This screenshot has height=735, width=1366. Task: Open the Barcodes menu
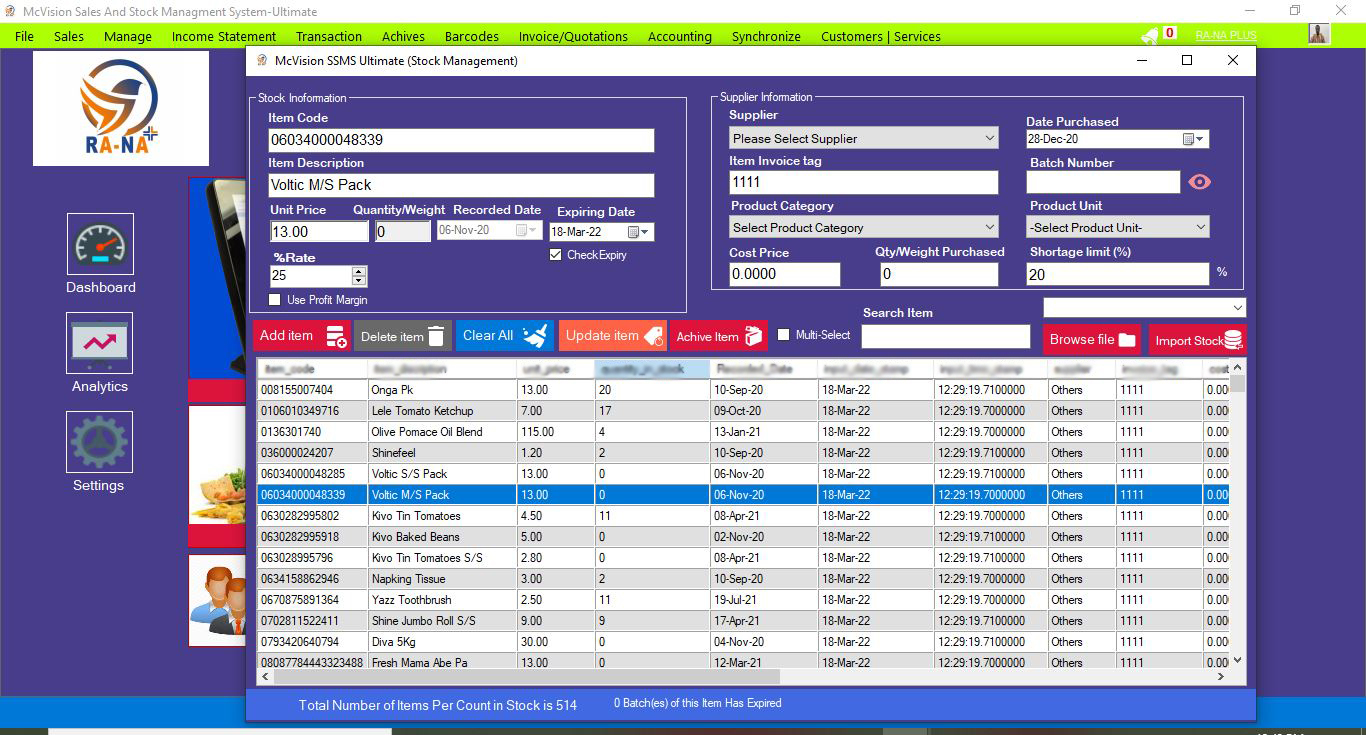point(472,36)
